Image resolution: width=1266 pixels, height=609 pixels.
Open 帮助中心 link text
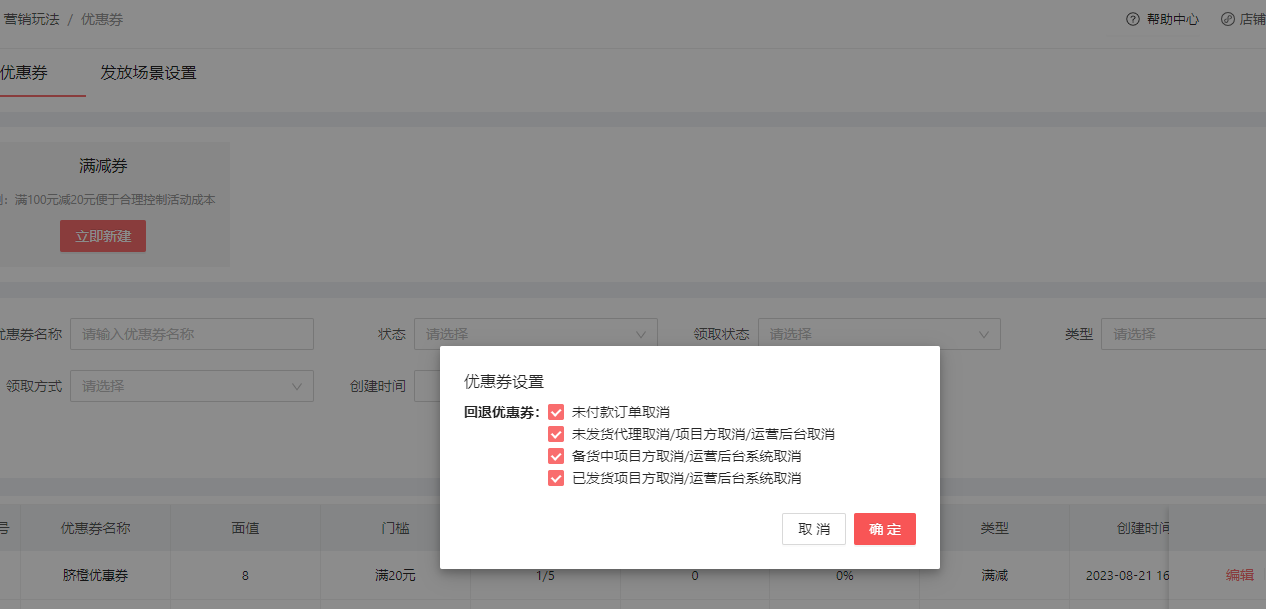click(1172, 19)
